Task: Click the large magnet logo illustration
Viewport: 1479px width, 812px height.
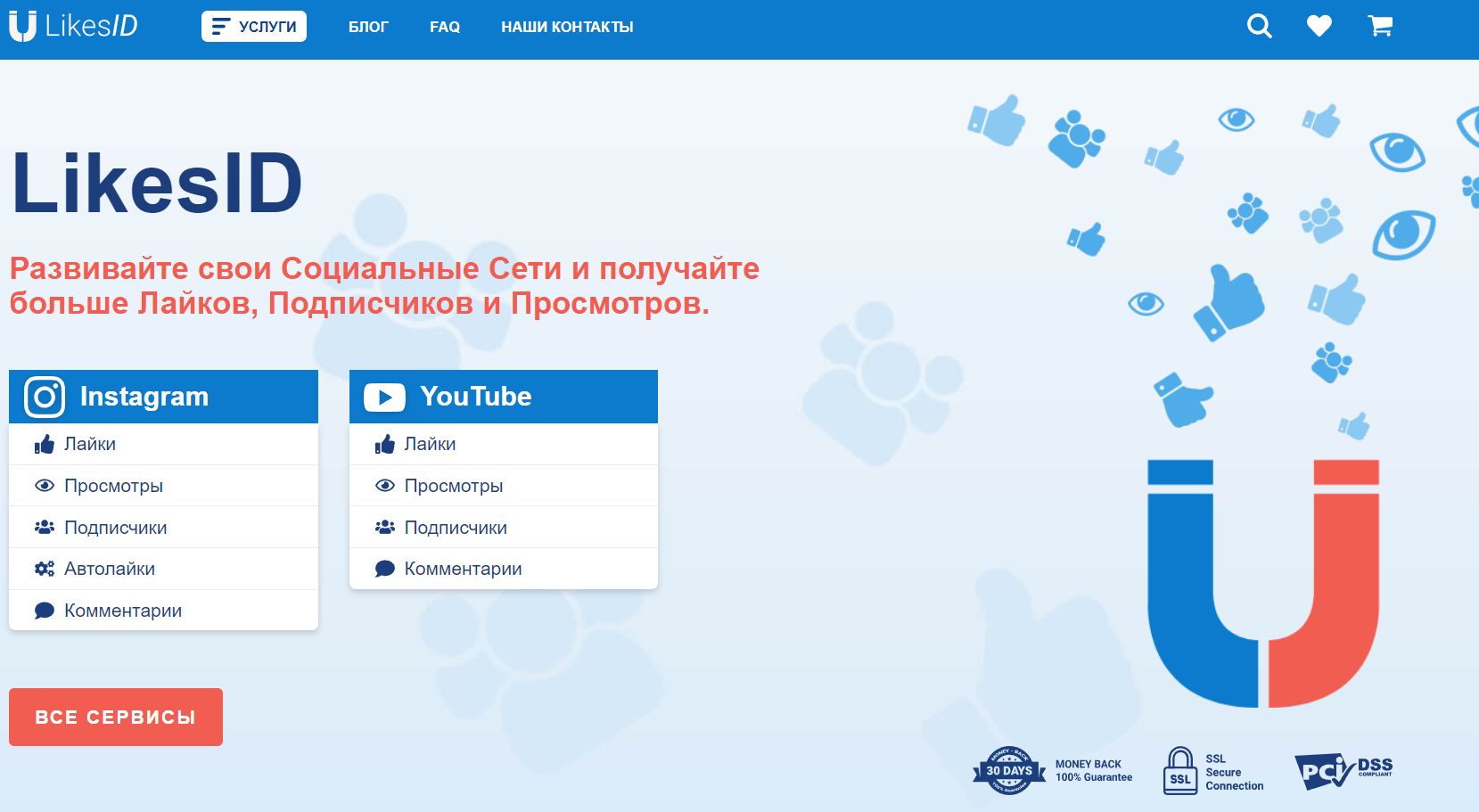Action: click(1262, 584)
